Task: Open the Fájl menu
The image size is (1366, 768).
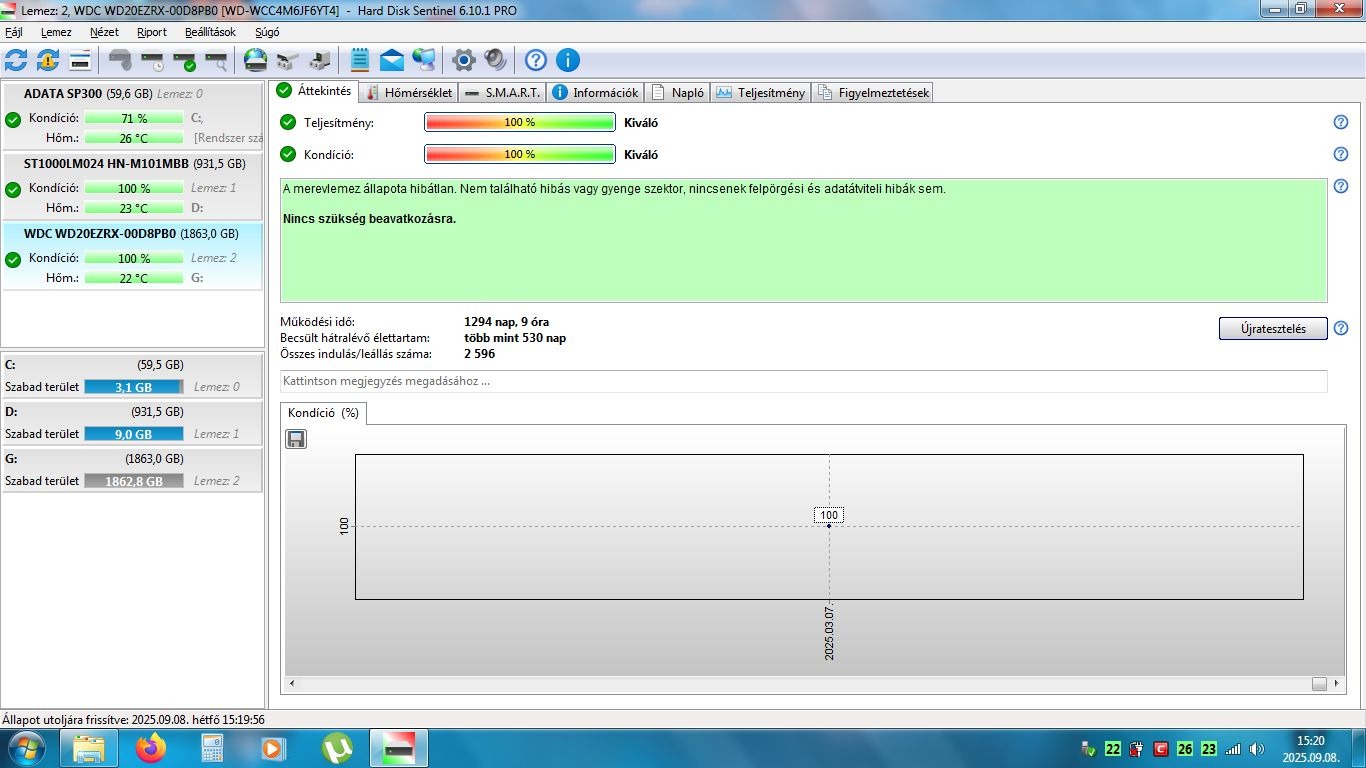Action: click(x=14, y=32)
